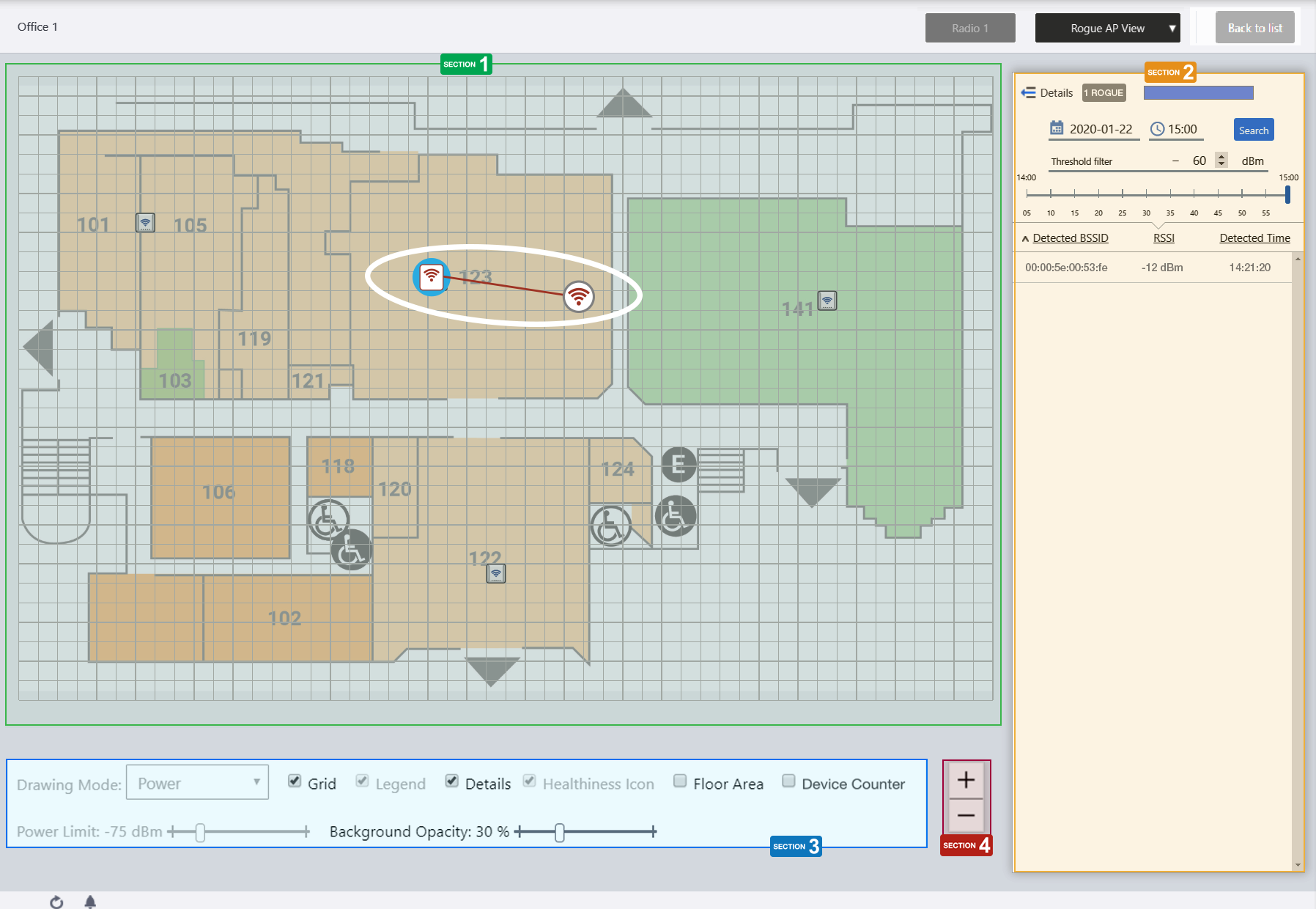Click the Background Opacity slider handle
Viewport: 1316px width, 909px height.
[560, 832]
